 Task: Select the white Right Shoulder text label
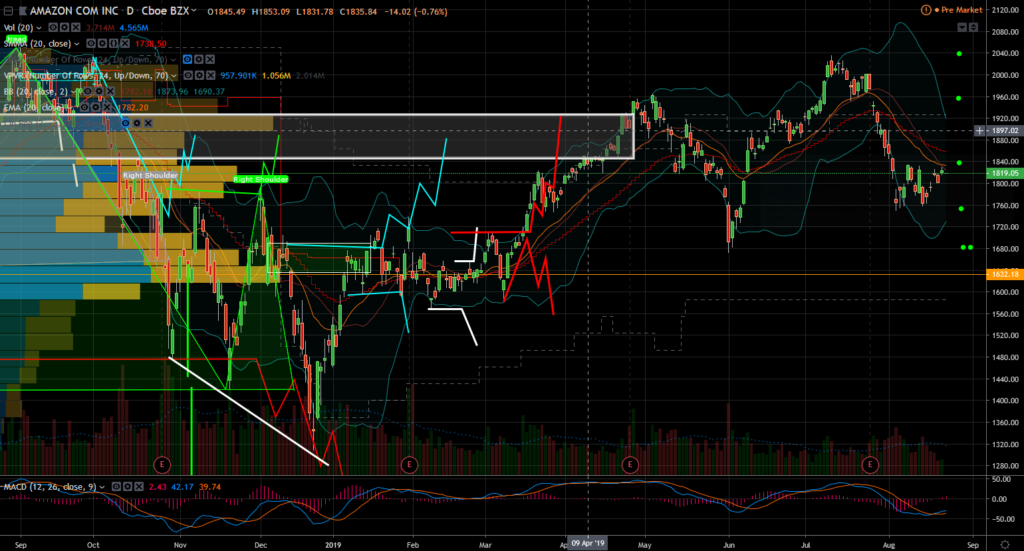[x=150, y=175]
